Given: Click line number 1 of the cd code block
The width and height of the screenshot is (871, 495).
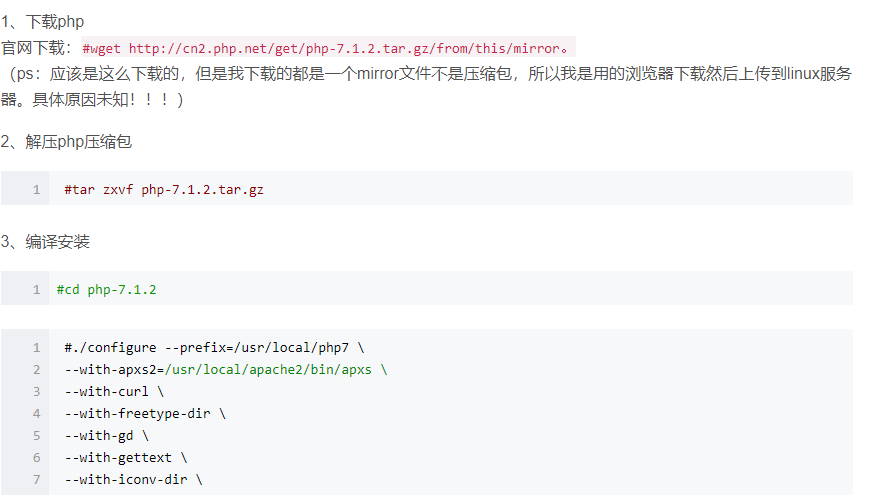Looking at the screenshot, I should 37,290.
